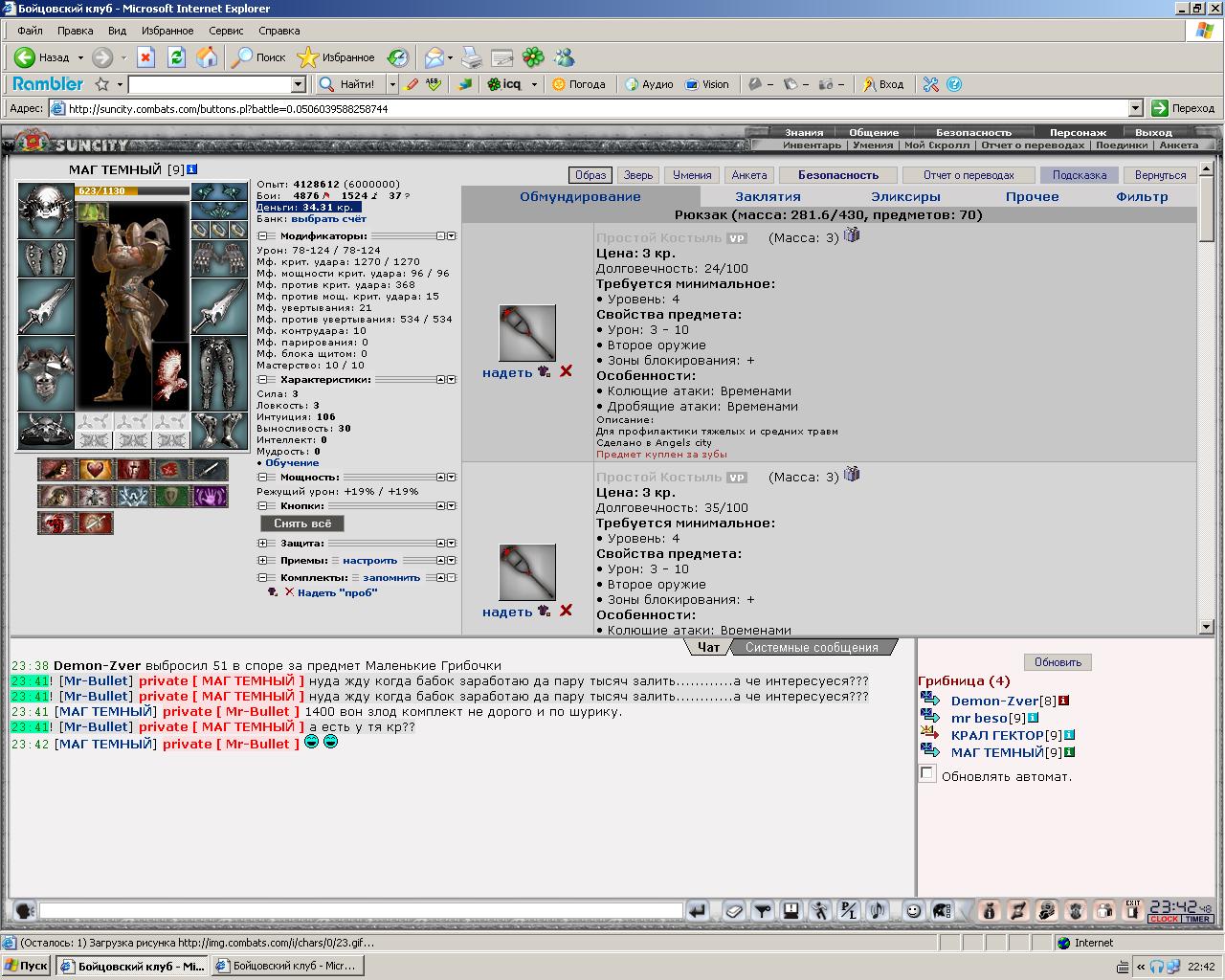Click the health bar showing 623/1130
This screenshot has height=980, width=1225.
point(132,191)
